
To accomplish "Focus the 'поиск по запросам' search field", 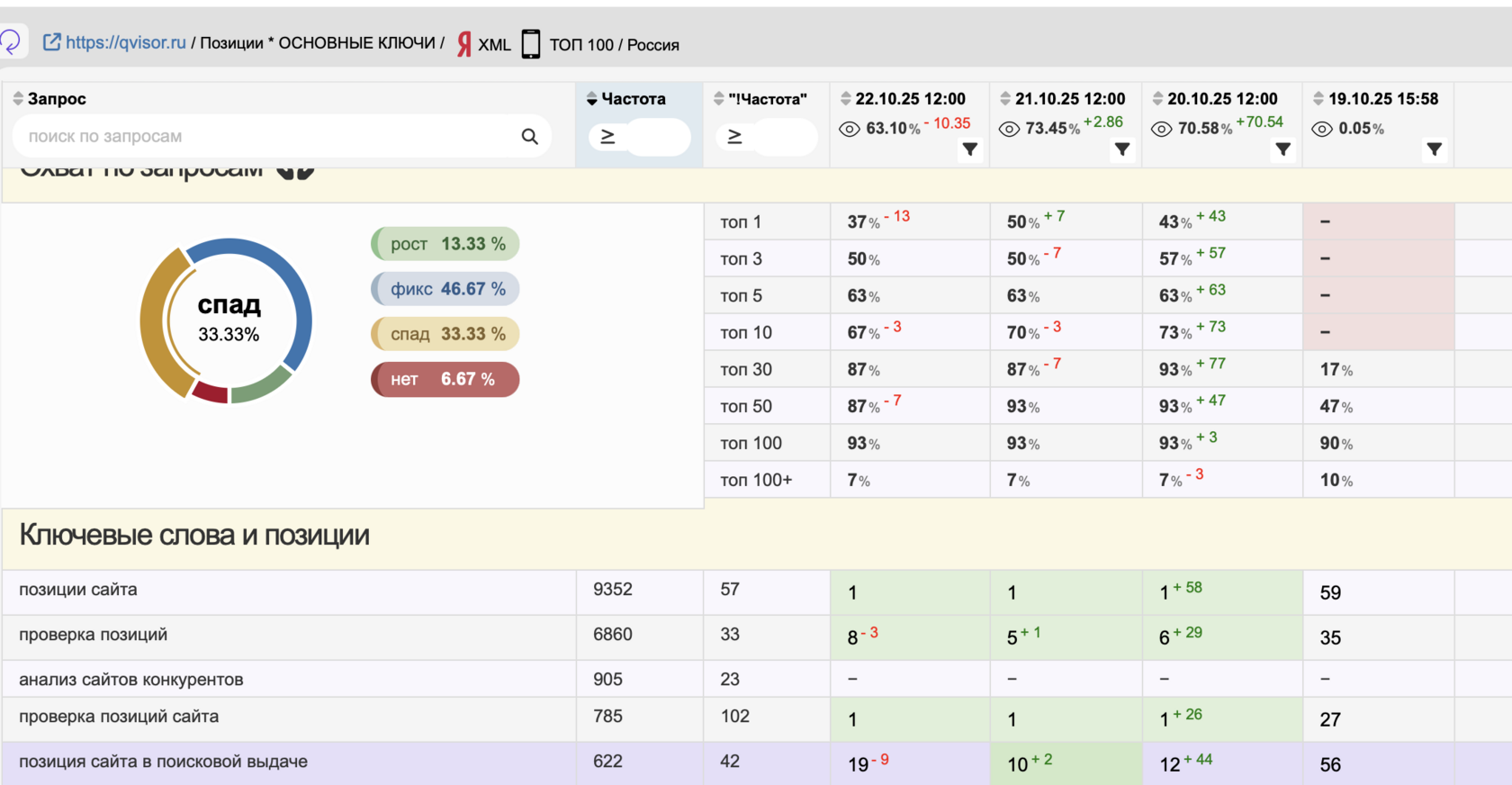I will point(282,136).
